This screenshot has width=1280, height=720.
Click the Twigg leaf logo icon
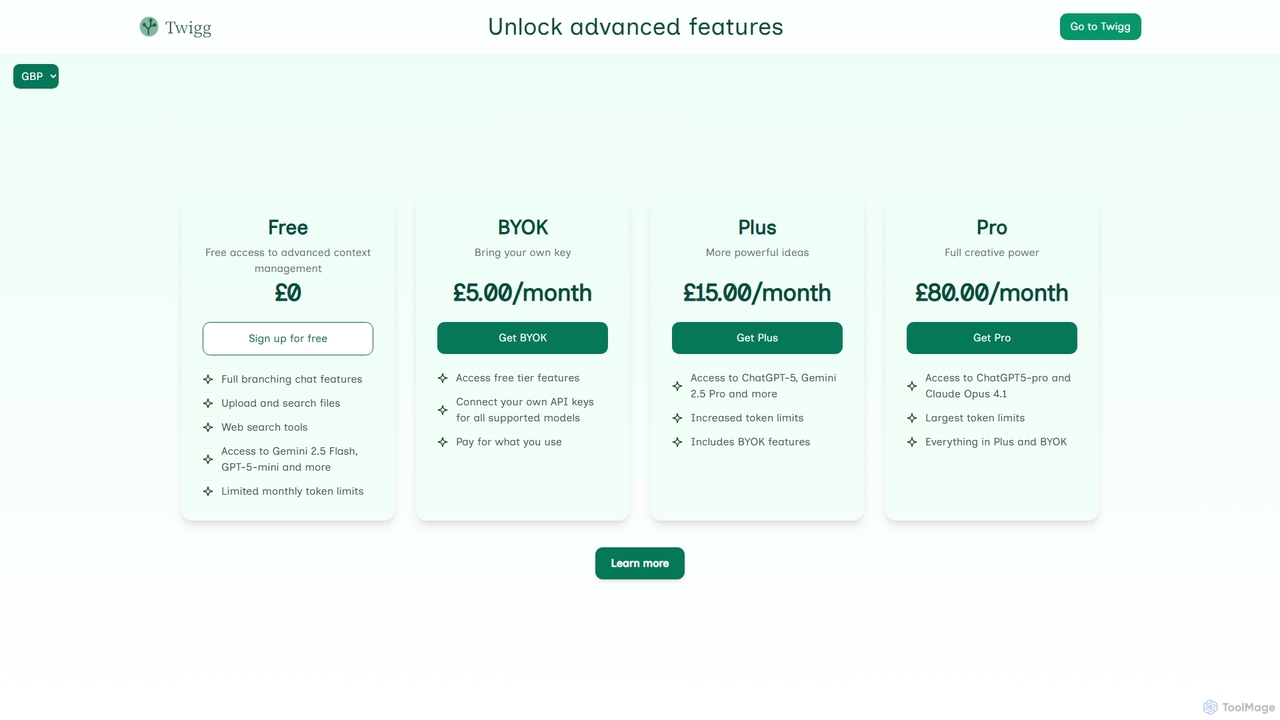coord(149,27)
